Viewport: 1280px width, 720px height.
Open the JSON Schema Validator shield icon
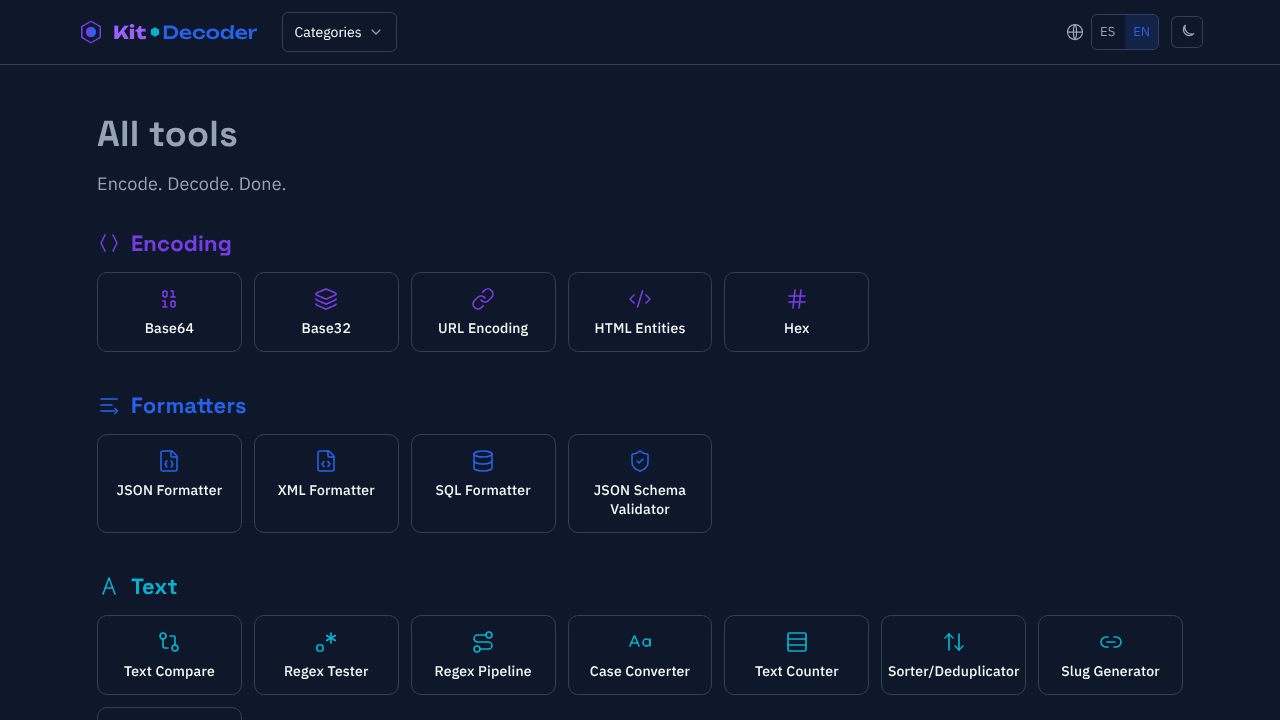click(640, 461)
